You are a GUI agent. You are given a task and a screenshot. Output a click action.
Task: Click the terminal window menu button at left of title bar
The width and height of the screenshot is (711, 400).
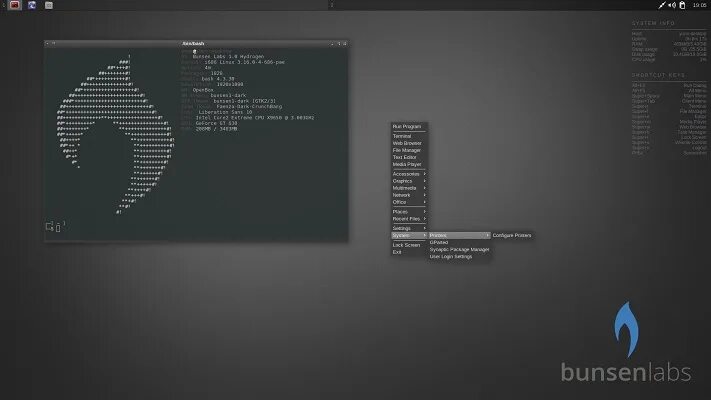pos(48,44)
